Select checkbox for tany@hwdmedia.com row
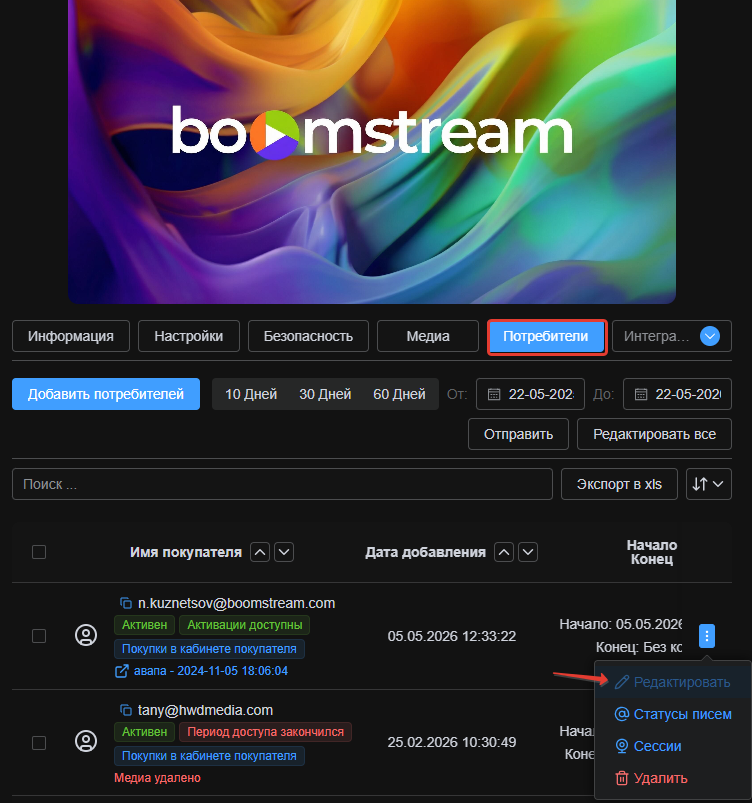This screenshot has width=752, height=803. [x=39, y=743]
